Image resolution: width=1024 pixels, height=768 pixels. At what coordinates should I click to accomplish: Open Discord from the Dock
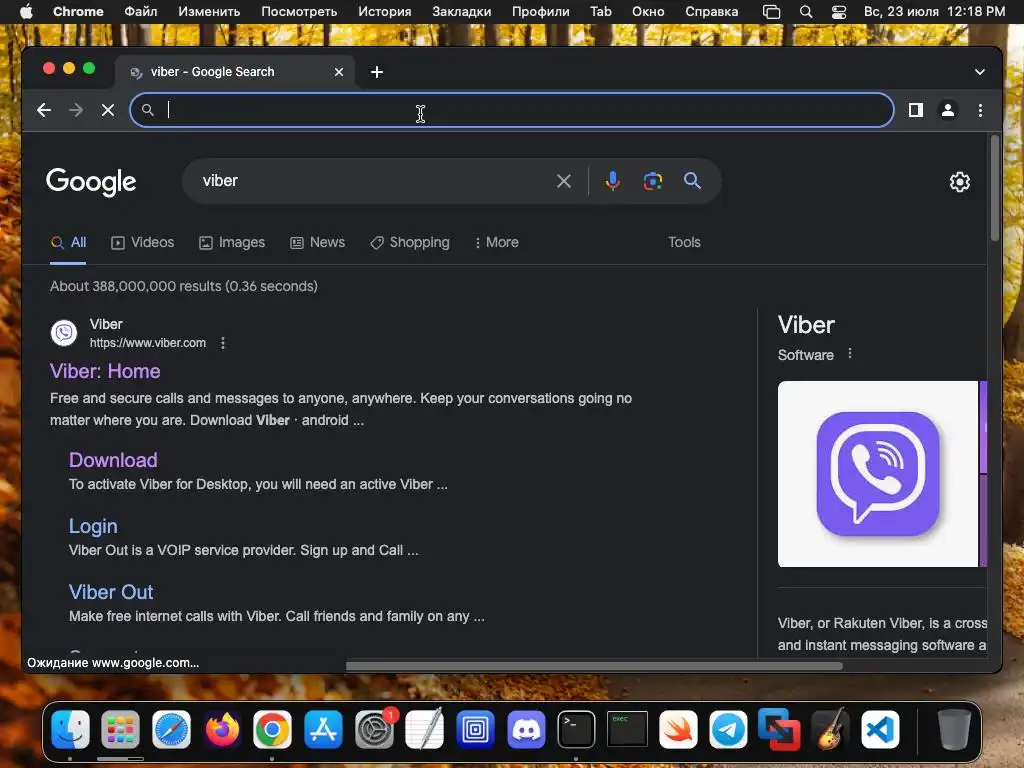(526, 729)
